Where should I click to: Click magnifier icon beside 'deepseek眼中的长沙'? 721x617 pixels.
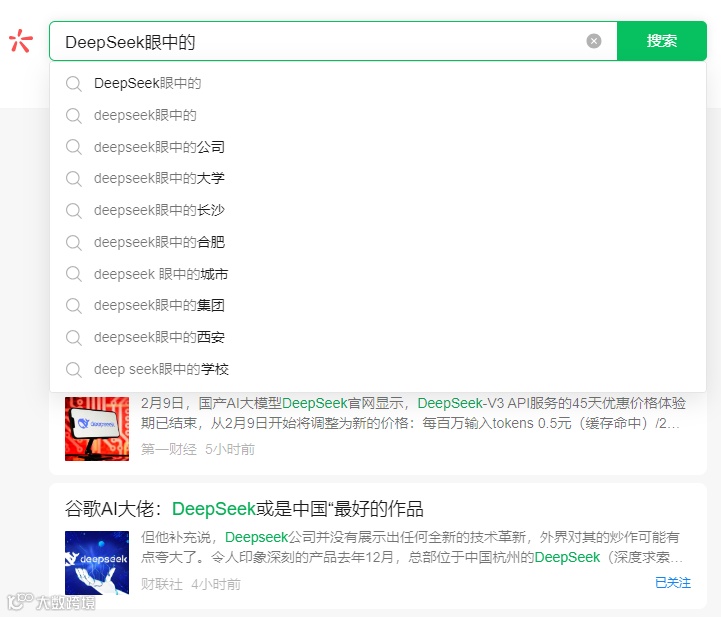pos(74,211)
